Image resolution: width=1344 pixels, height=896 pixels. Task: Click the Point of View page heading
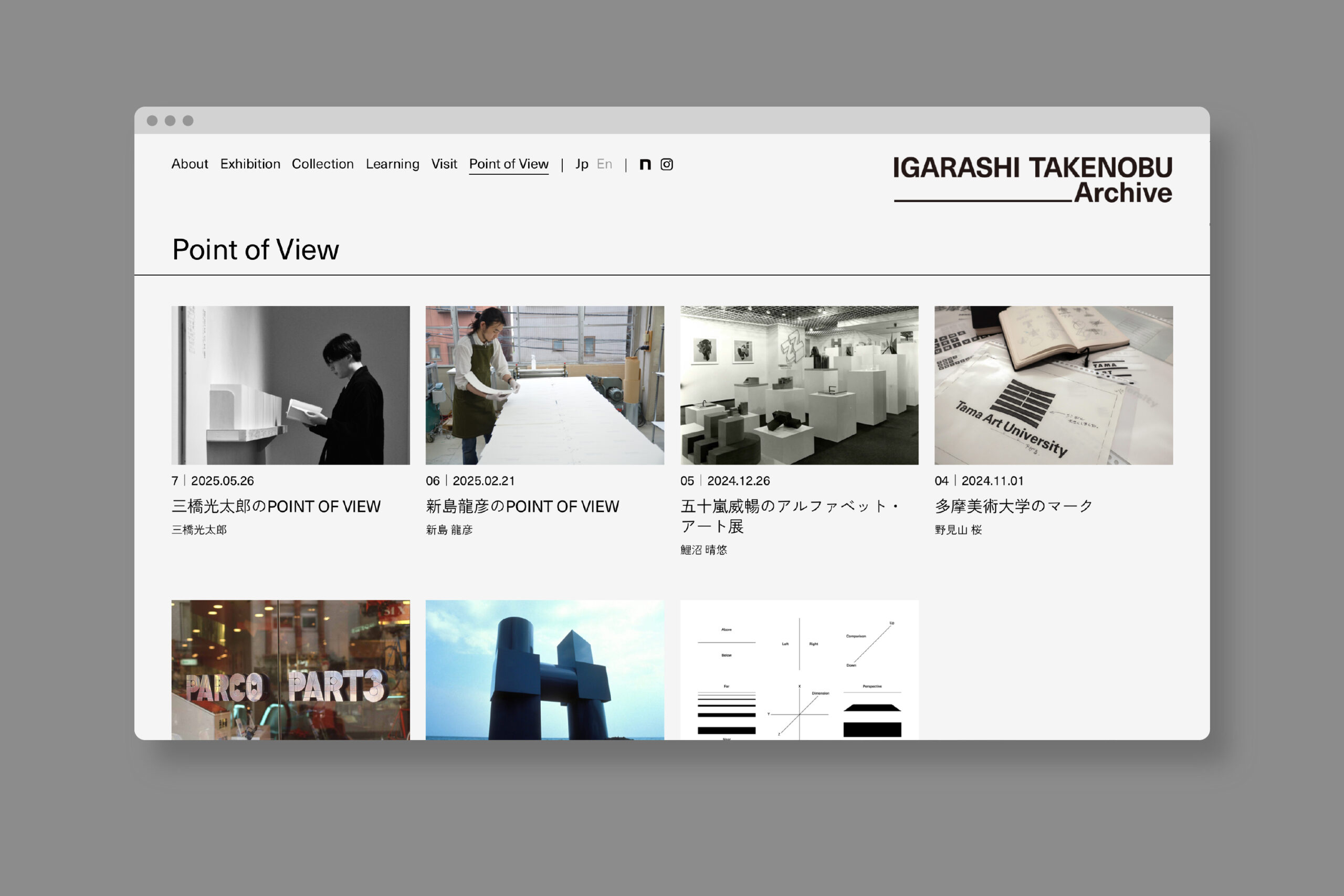[256, 250]
